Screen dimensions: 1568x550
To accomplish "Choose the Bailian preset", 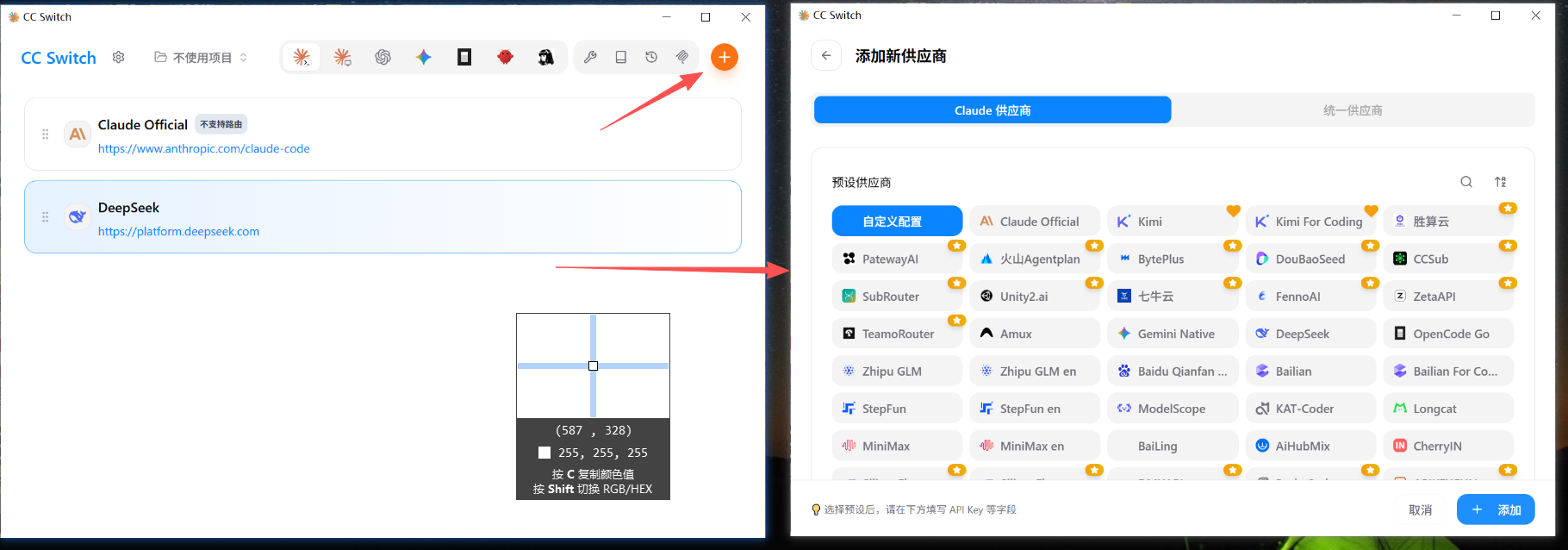I will click(1310, 371).
